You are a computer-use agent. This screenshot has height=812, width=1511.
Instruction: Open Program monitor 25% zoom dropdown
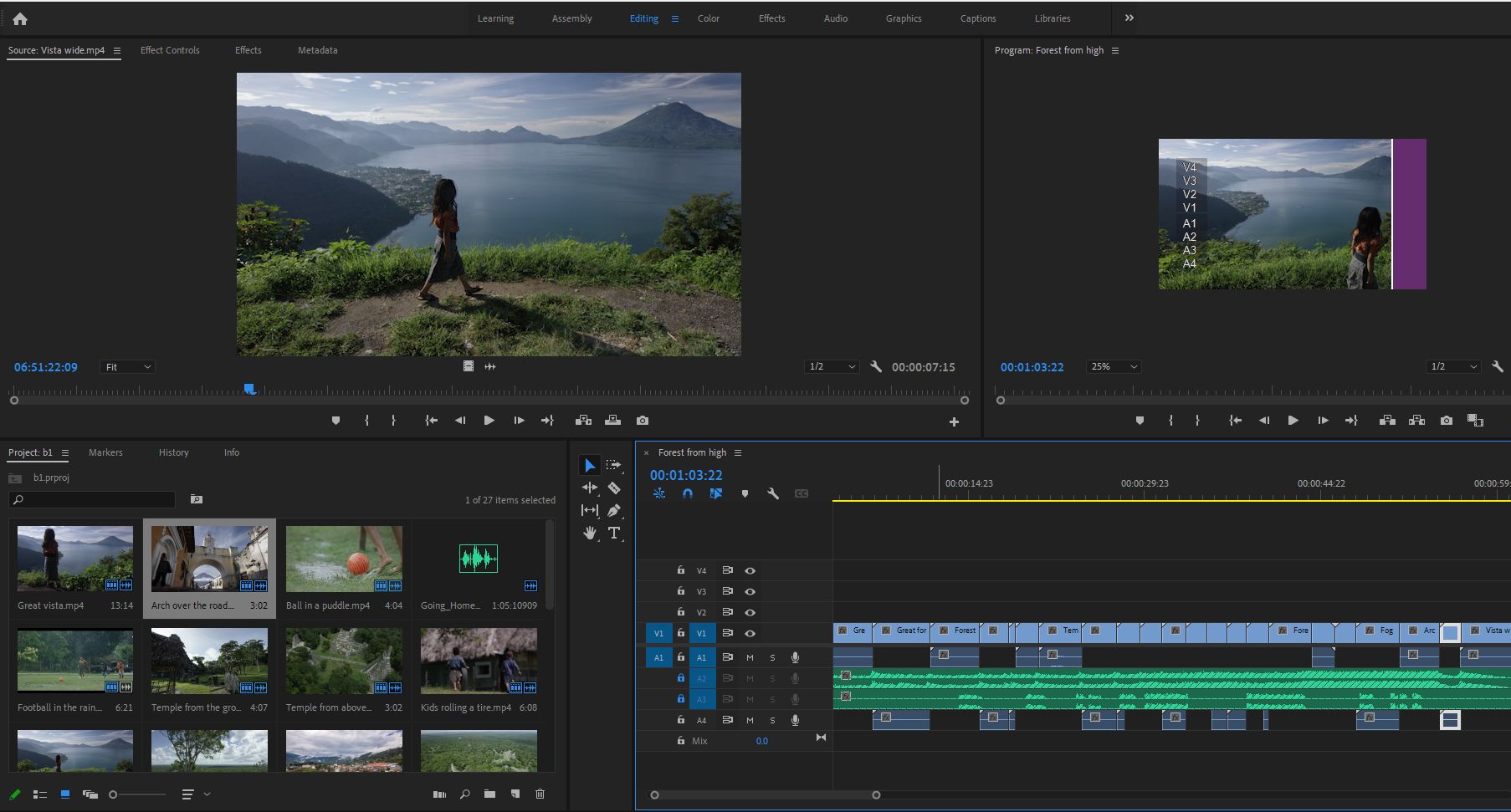(x=1114, y=366)
